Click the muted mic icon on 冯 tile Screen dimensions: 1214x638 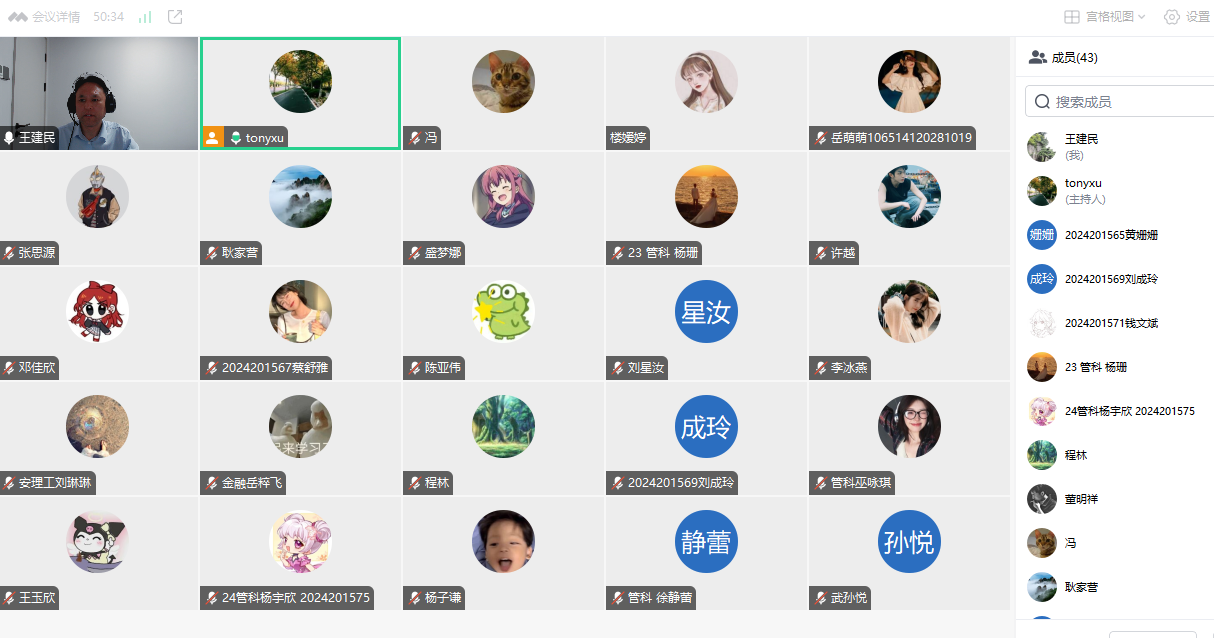pos(414,138)
